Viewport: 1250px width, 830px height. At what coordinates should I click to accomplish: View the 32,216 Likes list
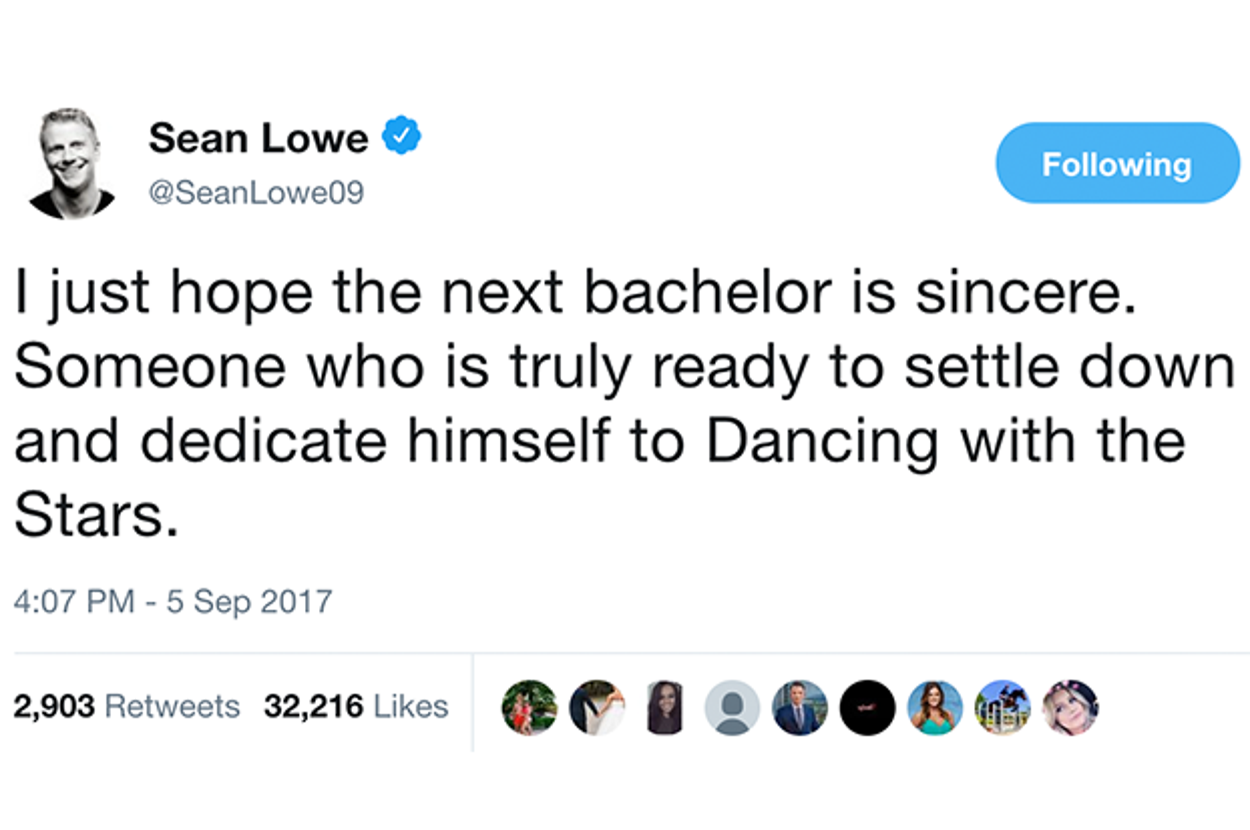[356, 707]
